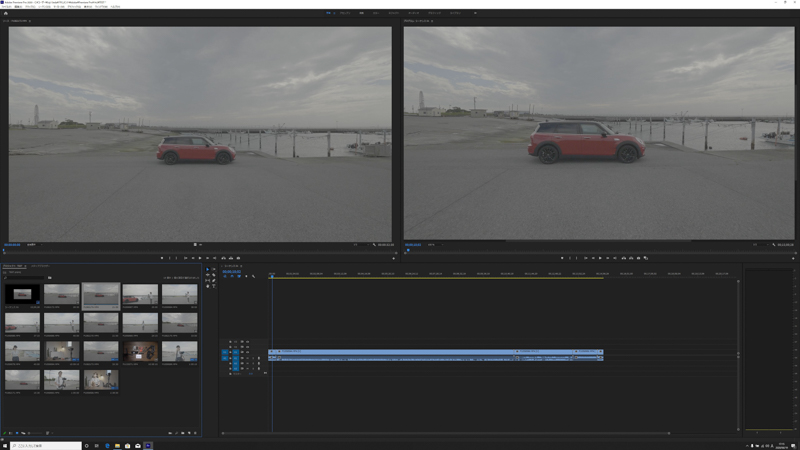Open the Clip menu

(x=30, y=7)
